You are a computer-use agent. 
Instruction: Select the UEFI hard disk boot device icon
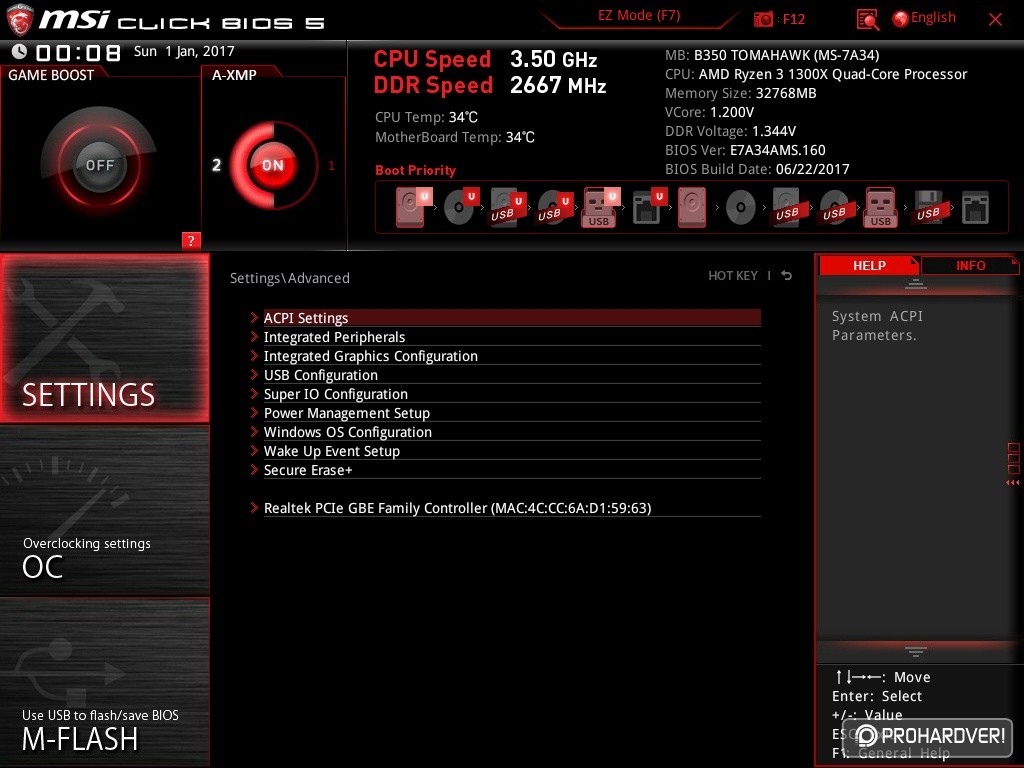[413, 207]
